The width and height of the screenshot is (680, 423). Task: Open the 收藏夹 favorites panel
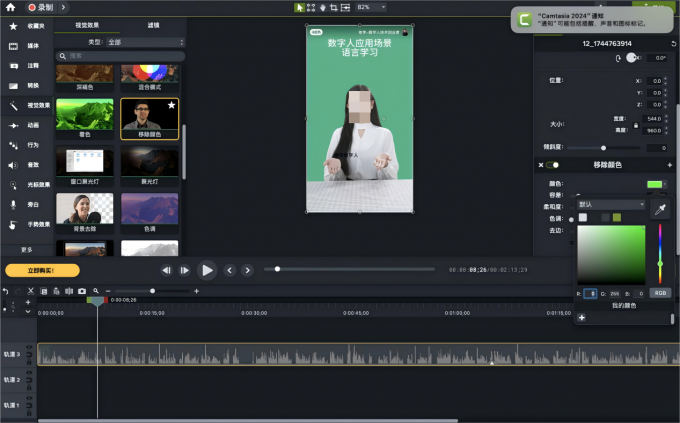tap(27, 26)
